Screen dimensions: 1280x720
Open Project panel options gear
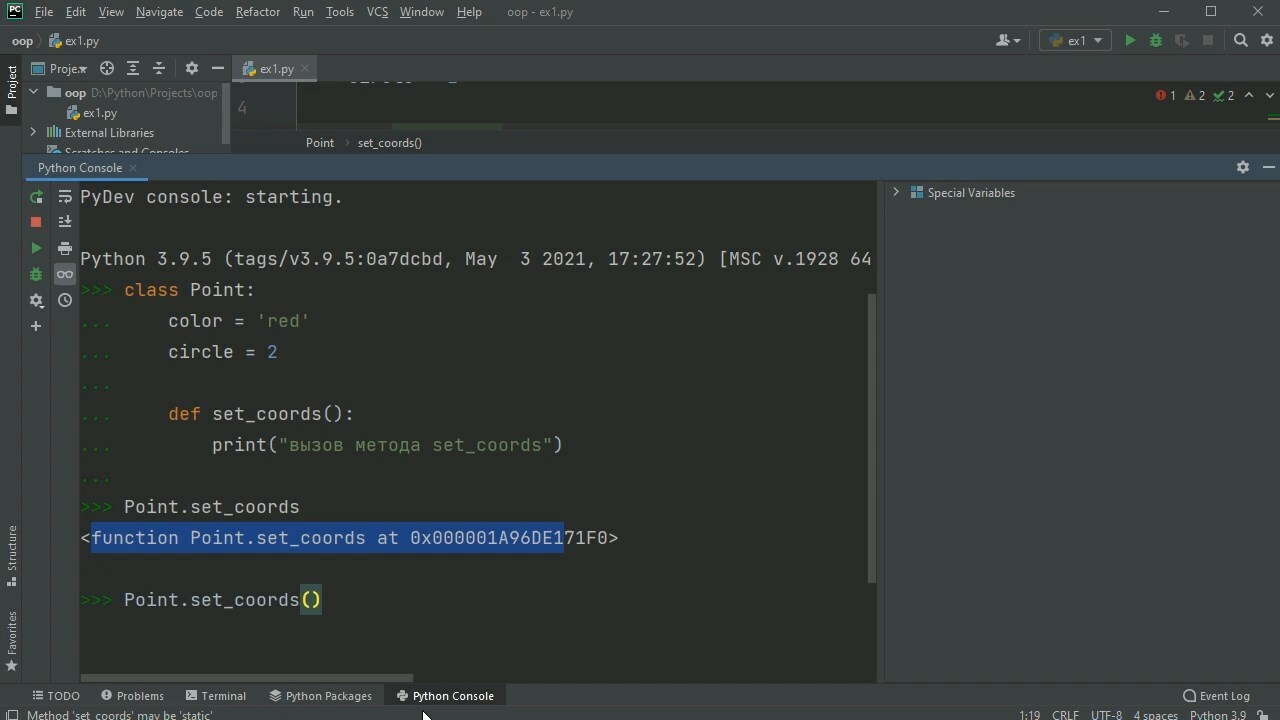tap(192, 69)
